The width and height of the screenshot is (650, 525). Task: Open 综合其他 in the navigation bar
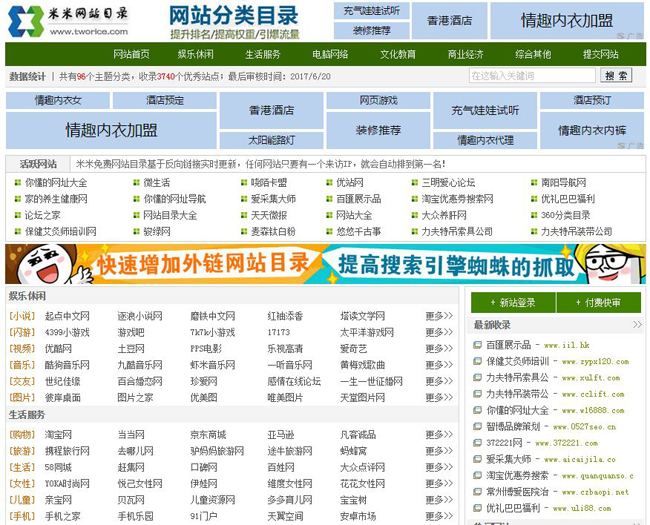point(533,54)
